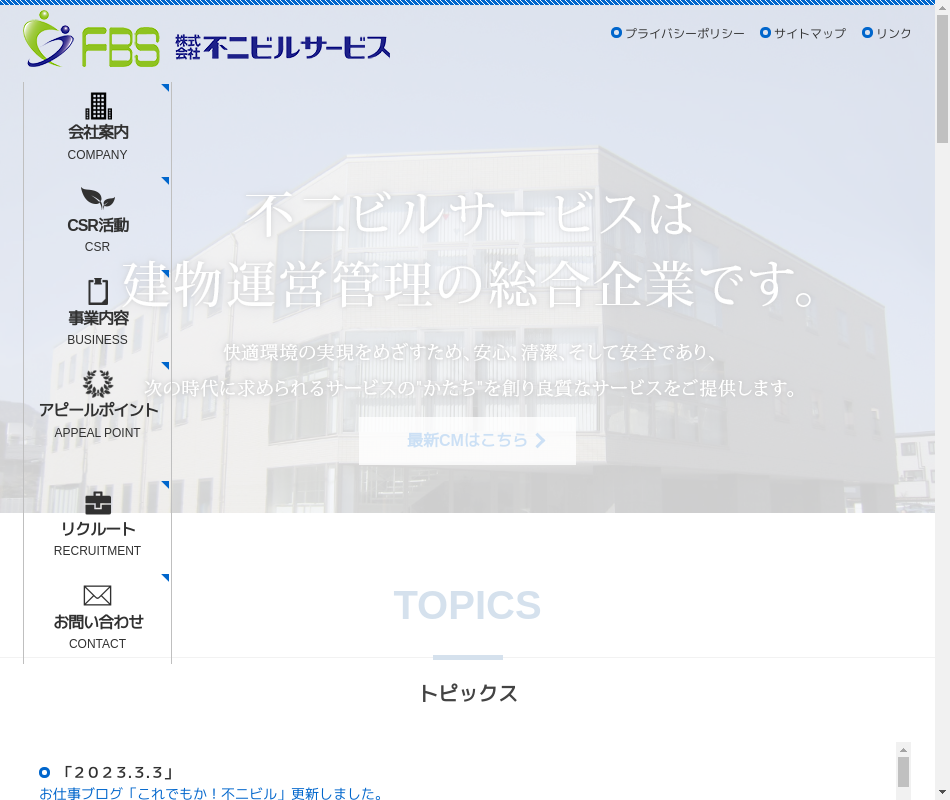Image resolution: width=950 pixels, height=800 pixels.
Task: Select the CONTACT menu label
Action: [98, 644]
